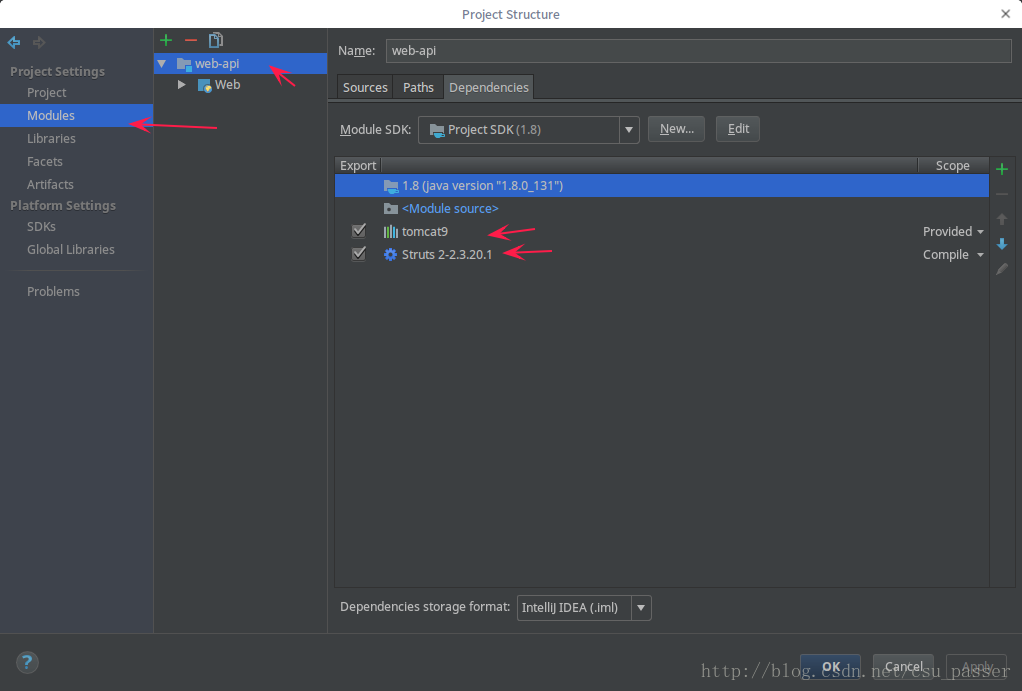
Task: Select the <Module source> row
Action: point(662,209)
